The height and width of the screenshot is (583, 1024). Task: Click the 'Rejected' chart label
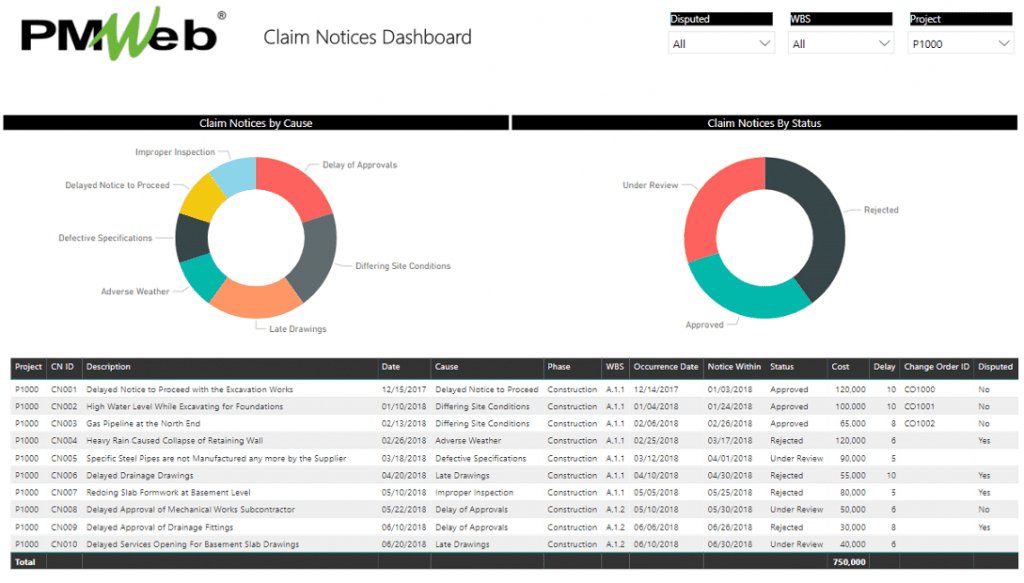pos(881,210)
